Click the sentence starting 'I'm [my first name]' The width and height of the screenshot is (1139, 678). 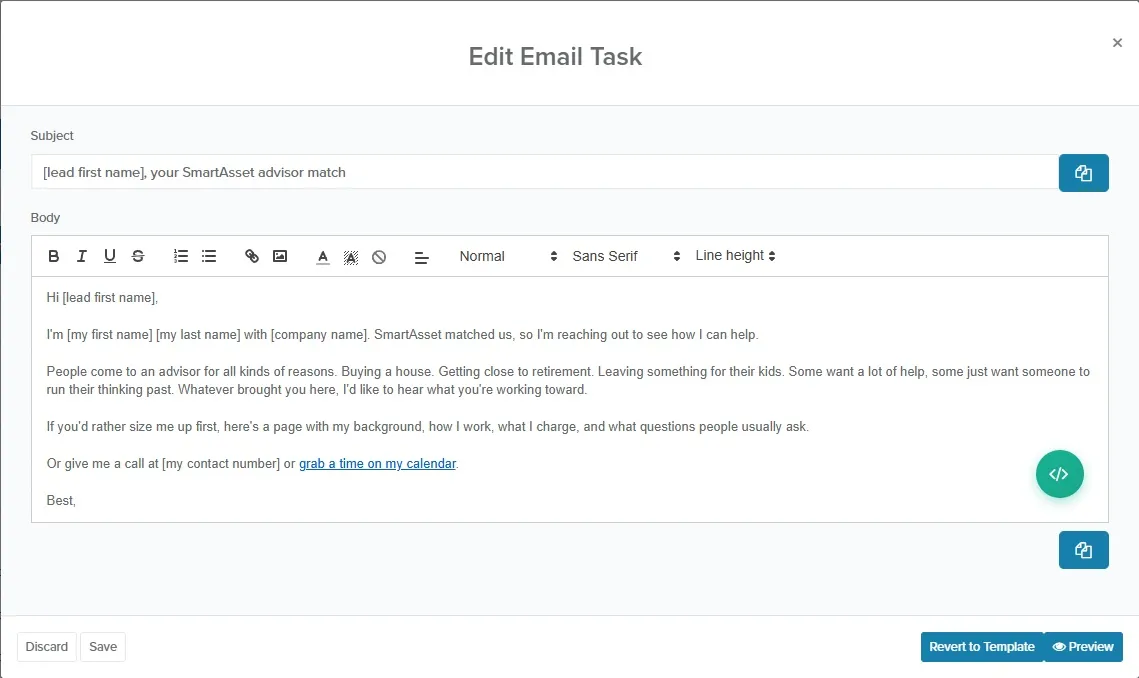pyautogui.click(x=402, y=335)
